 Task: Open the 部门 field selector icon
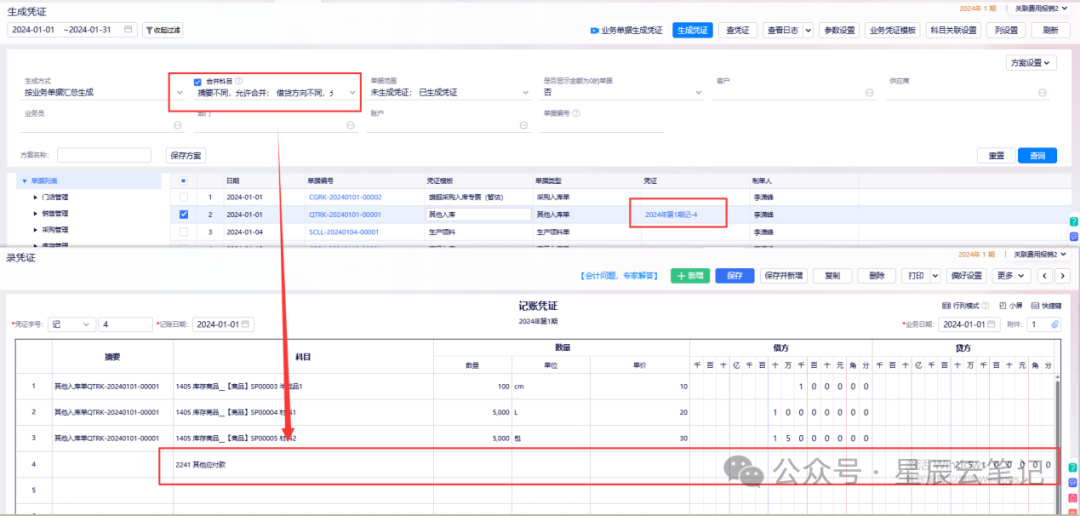[351, 125]
